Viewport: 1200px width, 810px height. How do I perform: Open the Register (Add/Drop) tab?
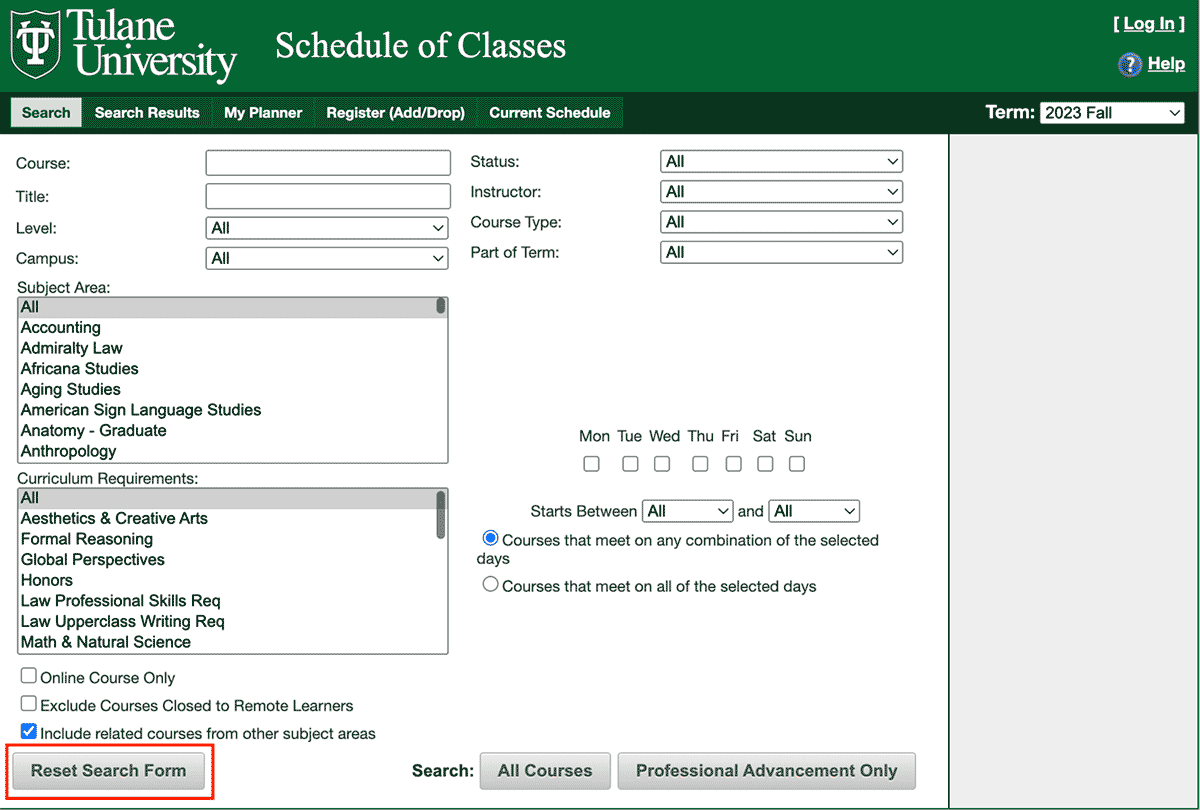(396, 113)
